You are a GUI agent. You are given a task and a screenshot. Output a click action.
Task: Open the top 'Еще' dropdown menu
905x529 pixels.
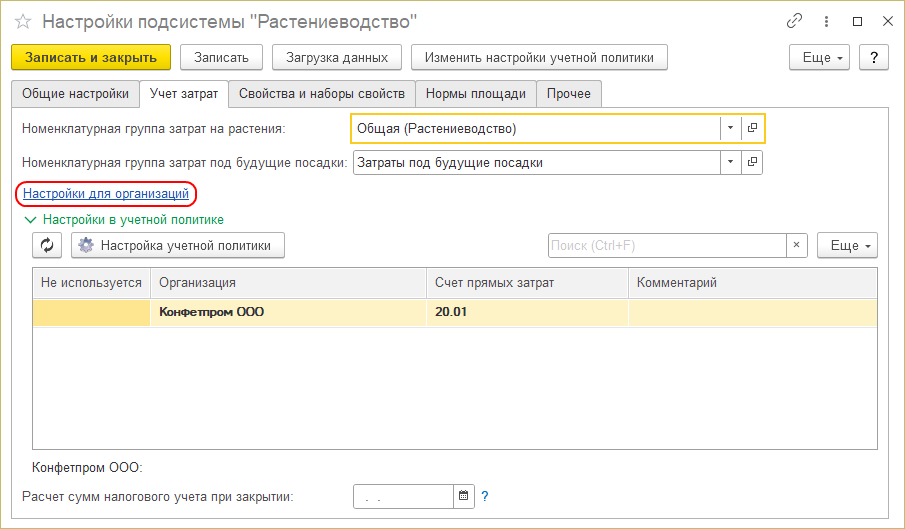click(x=820, y=58)
